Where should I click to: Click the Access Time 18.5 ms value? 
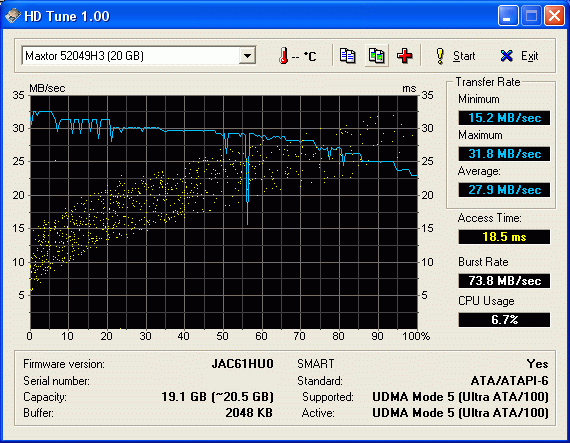(x=504, y=237)
